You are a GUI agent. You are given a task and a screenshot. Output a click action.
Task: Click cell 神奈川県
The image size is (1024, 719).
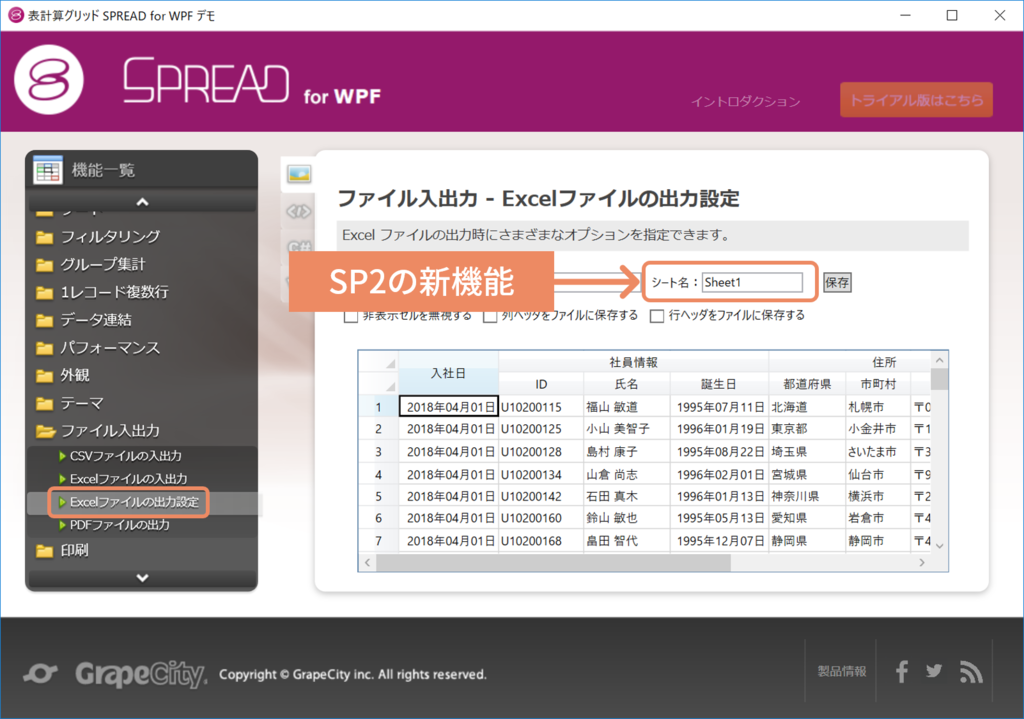click(x=807, y=496)
